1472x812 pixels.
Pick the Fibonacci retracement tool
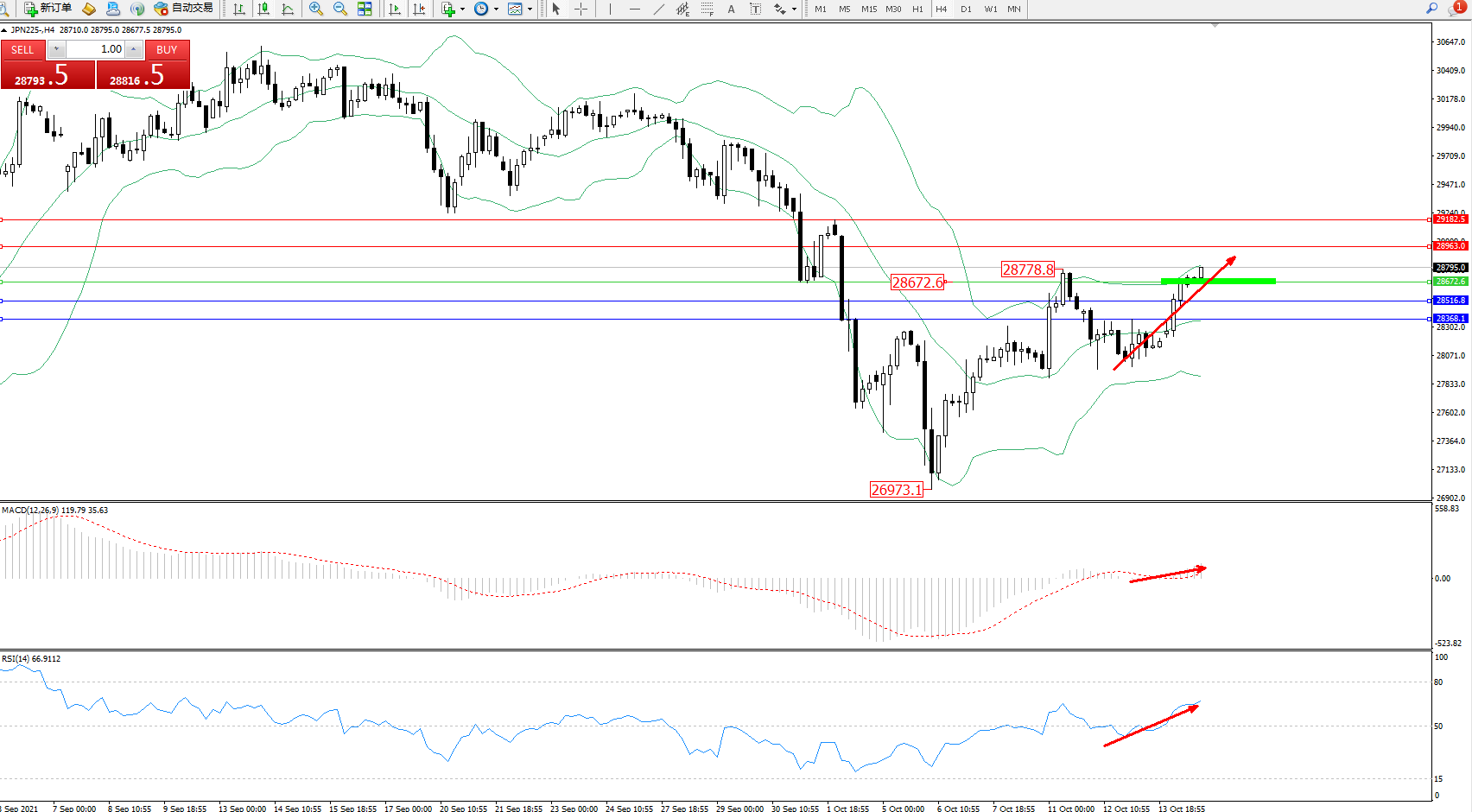(707, 9)
